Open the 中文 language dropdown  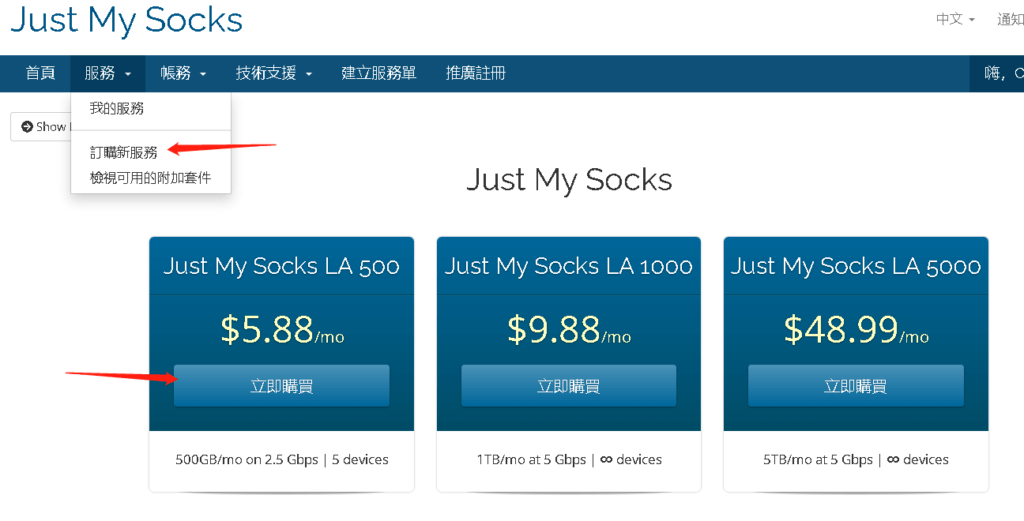coord(955,20)
